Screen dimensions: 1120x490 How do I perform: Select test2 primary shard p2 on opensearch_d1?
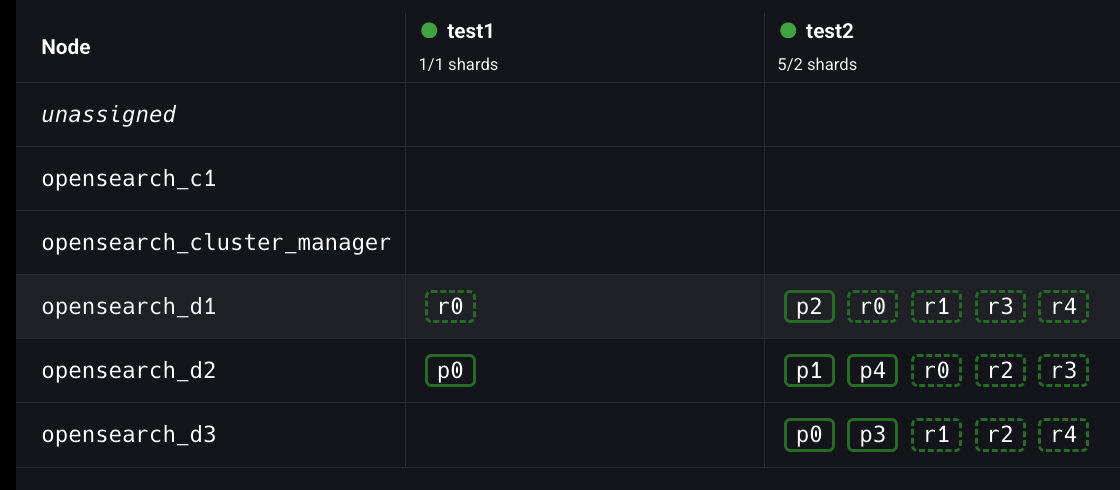(809, 307)
